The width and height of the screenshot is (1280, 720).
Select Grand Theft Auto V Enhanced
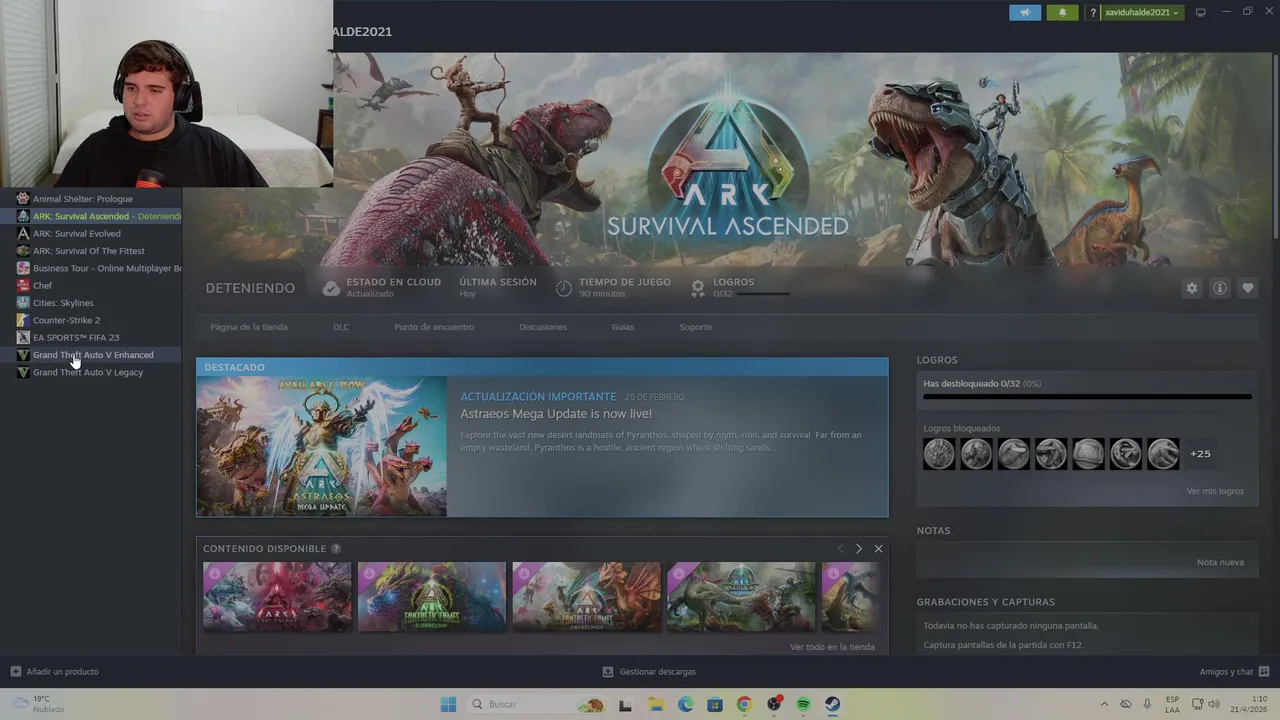tap(91, 355)
